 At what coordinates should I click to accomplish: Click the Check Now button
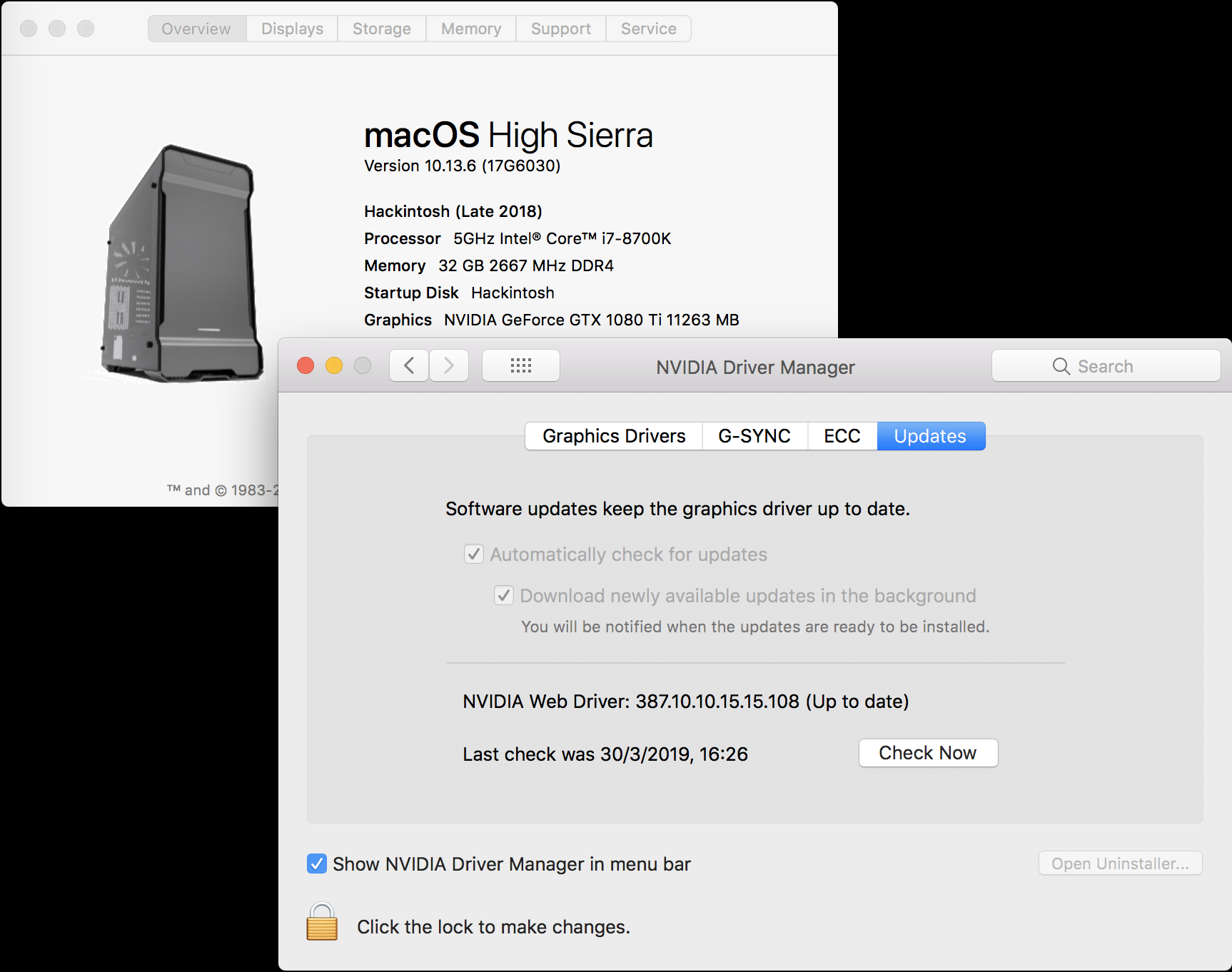[928, 753]
